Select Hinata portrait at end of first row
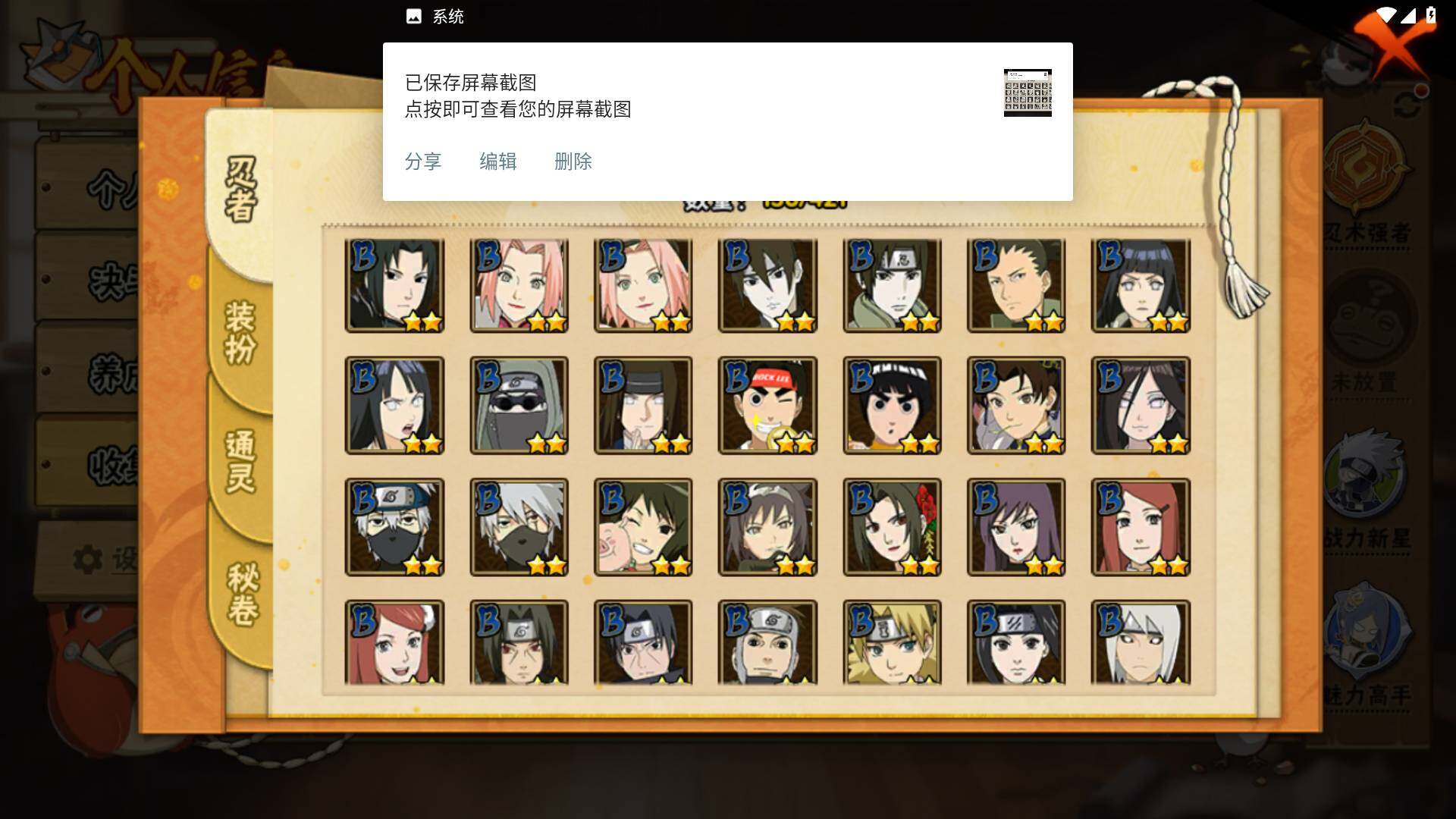The width and height of the screenshot is (1456, 819). click(1141, 286)
